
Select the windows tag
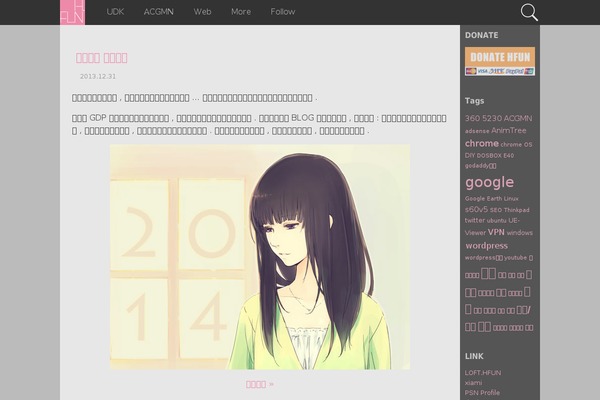click(x=519, y=233)
